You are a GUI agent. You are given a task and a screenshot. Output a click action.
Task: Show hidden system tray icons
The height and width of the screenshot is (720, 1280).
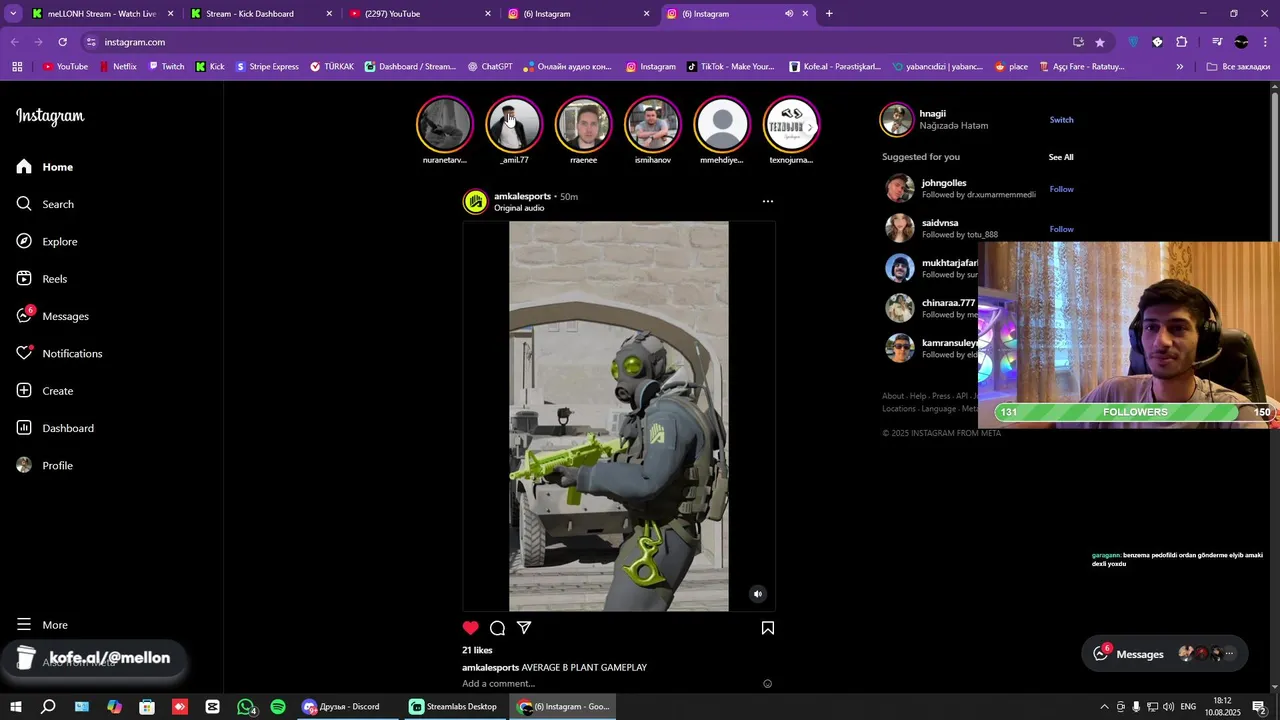point(1104,707)
